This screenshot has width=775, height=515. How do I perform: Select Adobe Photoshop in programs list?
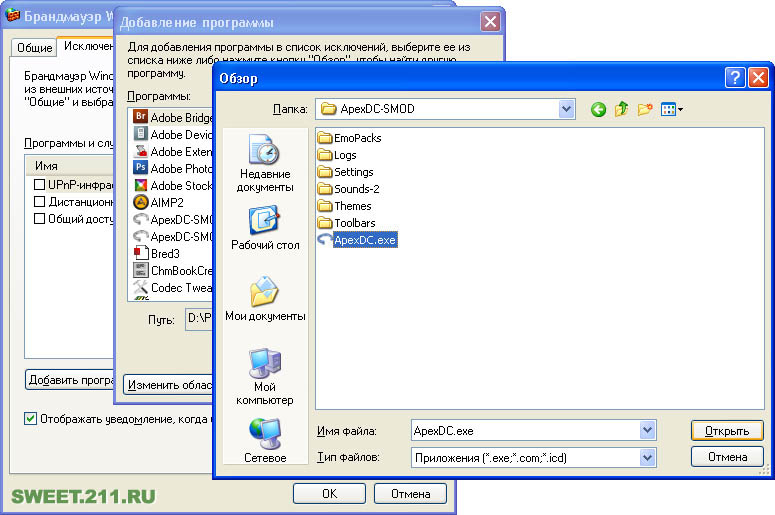tap(172, 169)
